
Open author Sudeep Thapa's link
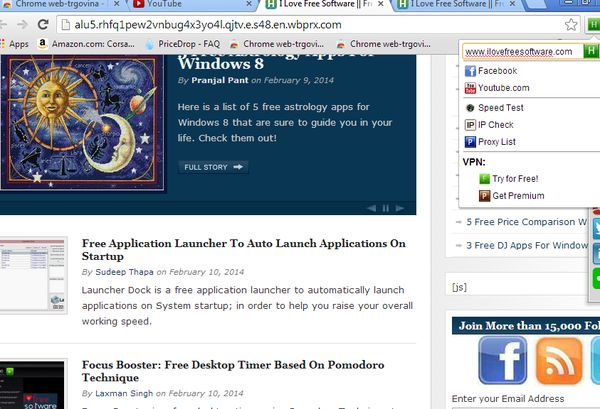[x=124, y=272]
